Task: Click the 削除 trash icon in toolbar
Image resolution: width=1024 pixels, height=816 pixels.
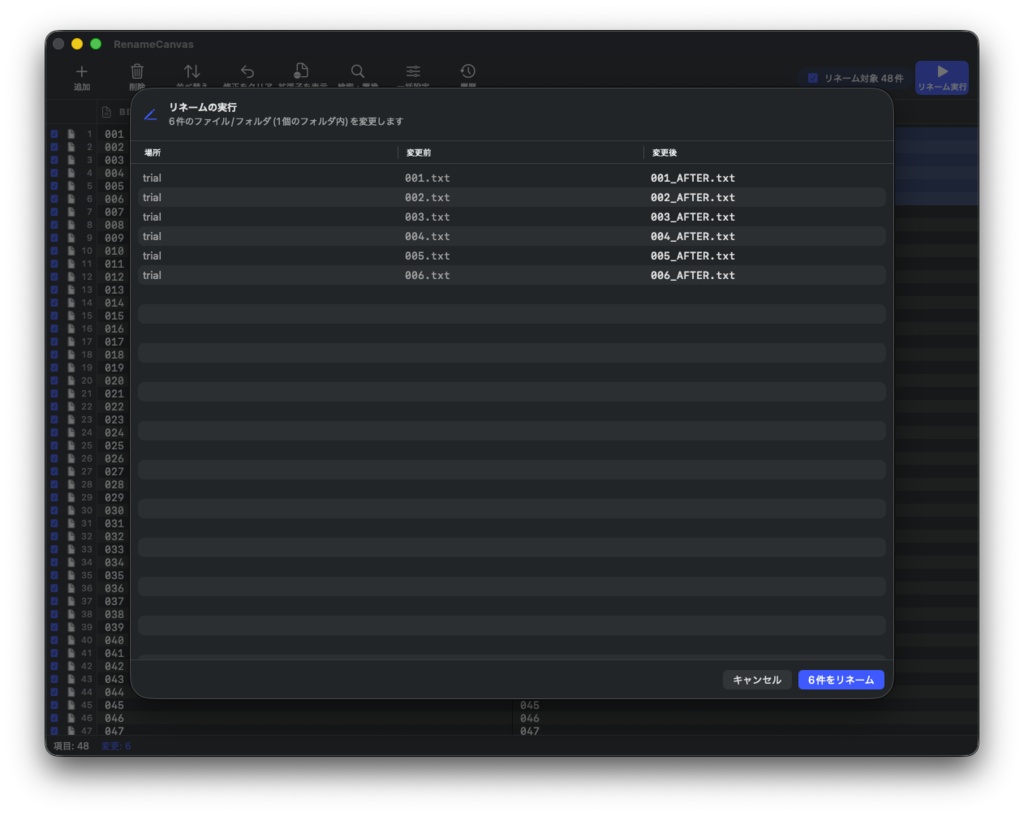Action: tap(137, 71)
